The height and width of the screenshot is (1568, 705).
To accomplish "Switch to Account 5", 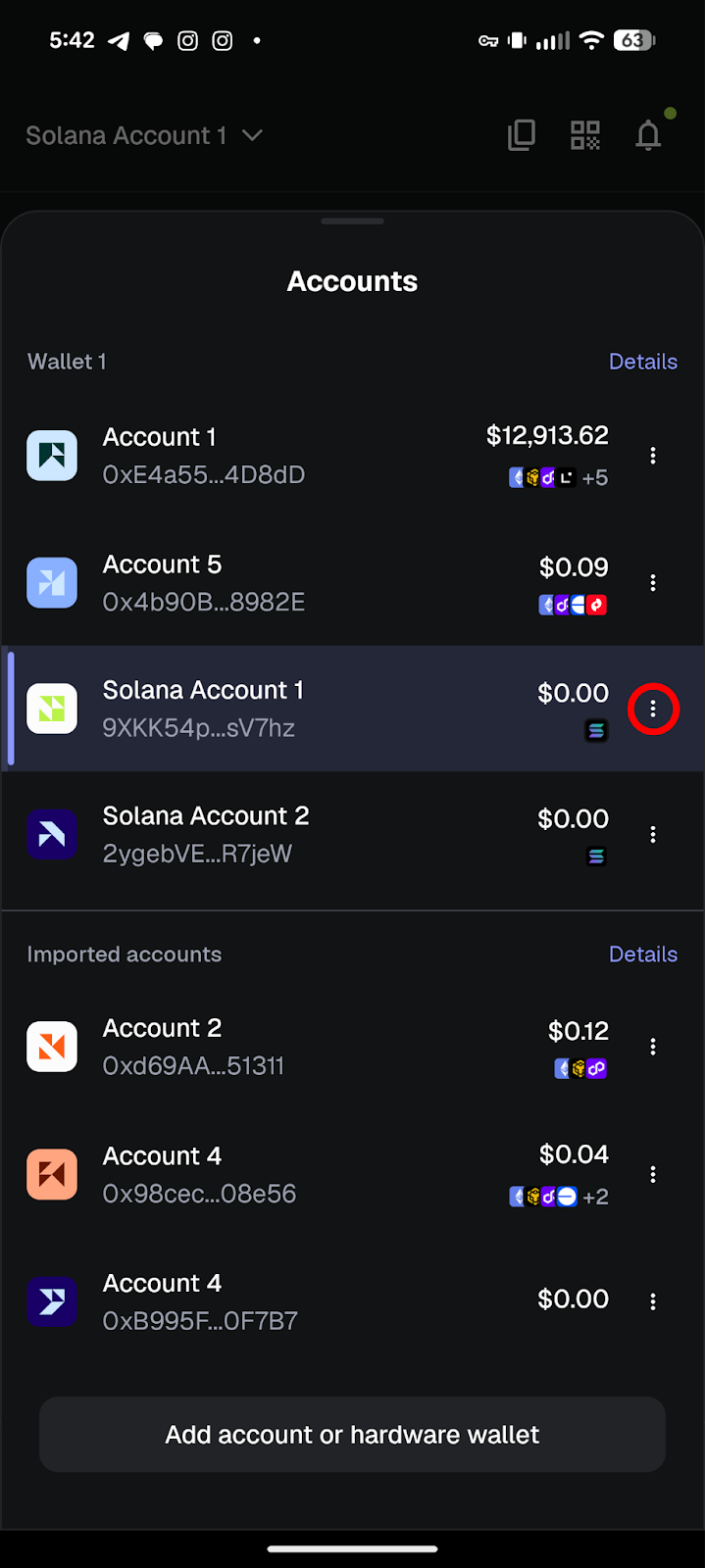I will pos(245,583).
